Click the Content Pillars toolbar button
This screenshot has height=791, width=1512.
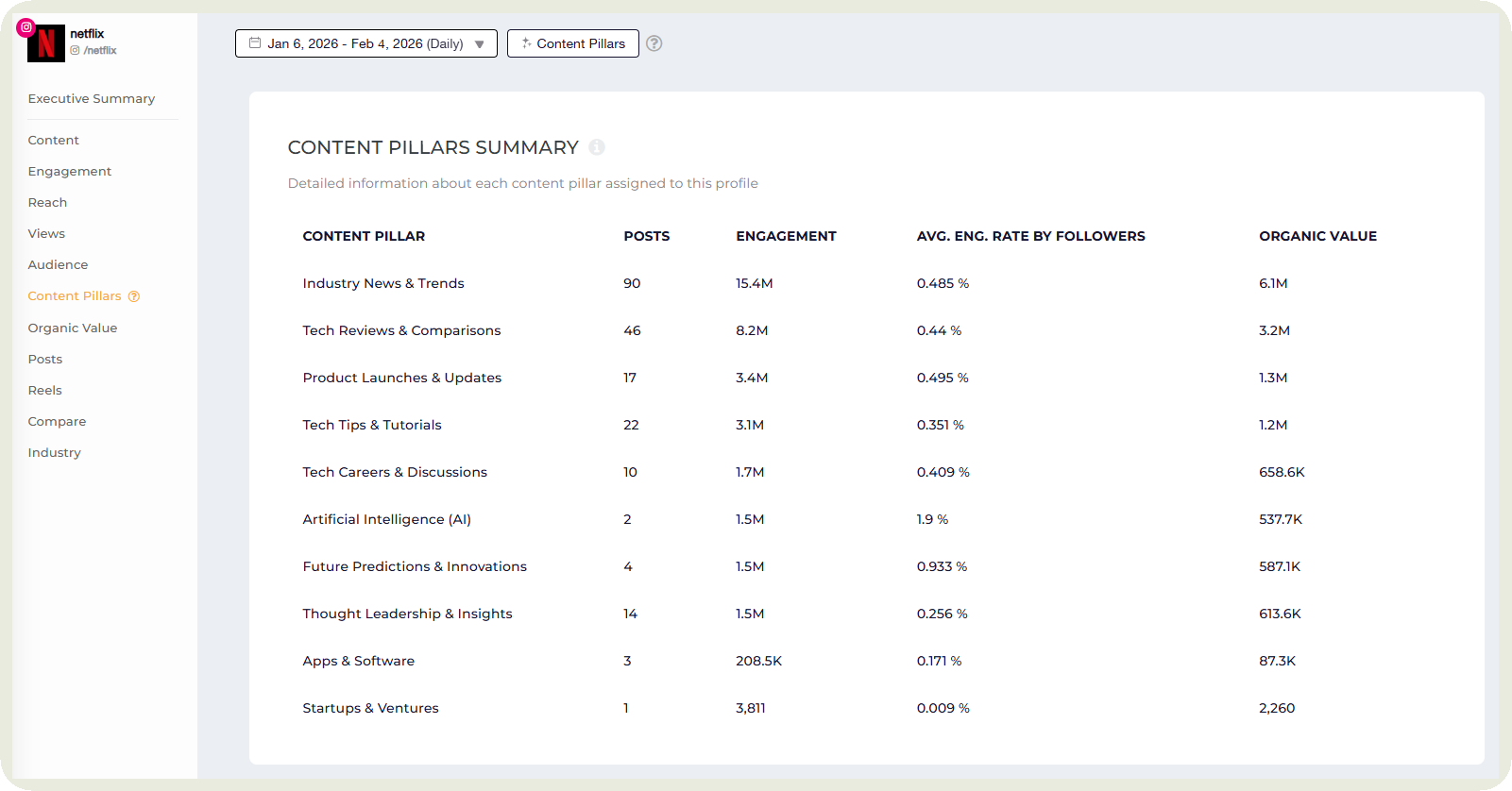(x=573, y=43)
